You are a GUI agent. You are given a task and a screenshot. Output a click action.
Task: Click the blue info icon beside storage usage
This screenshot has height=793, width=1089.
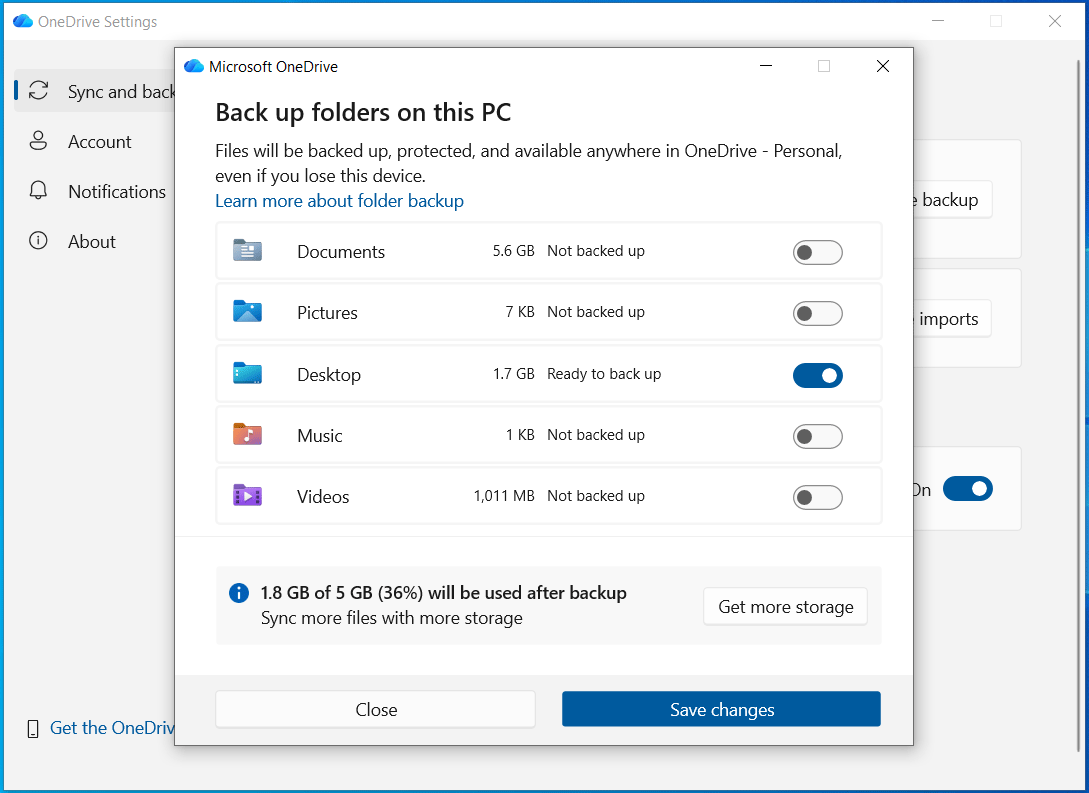[239, 593]
